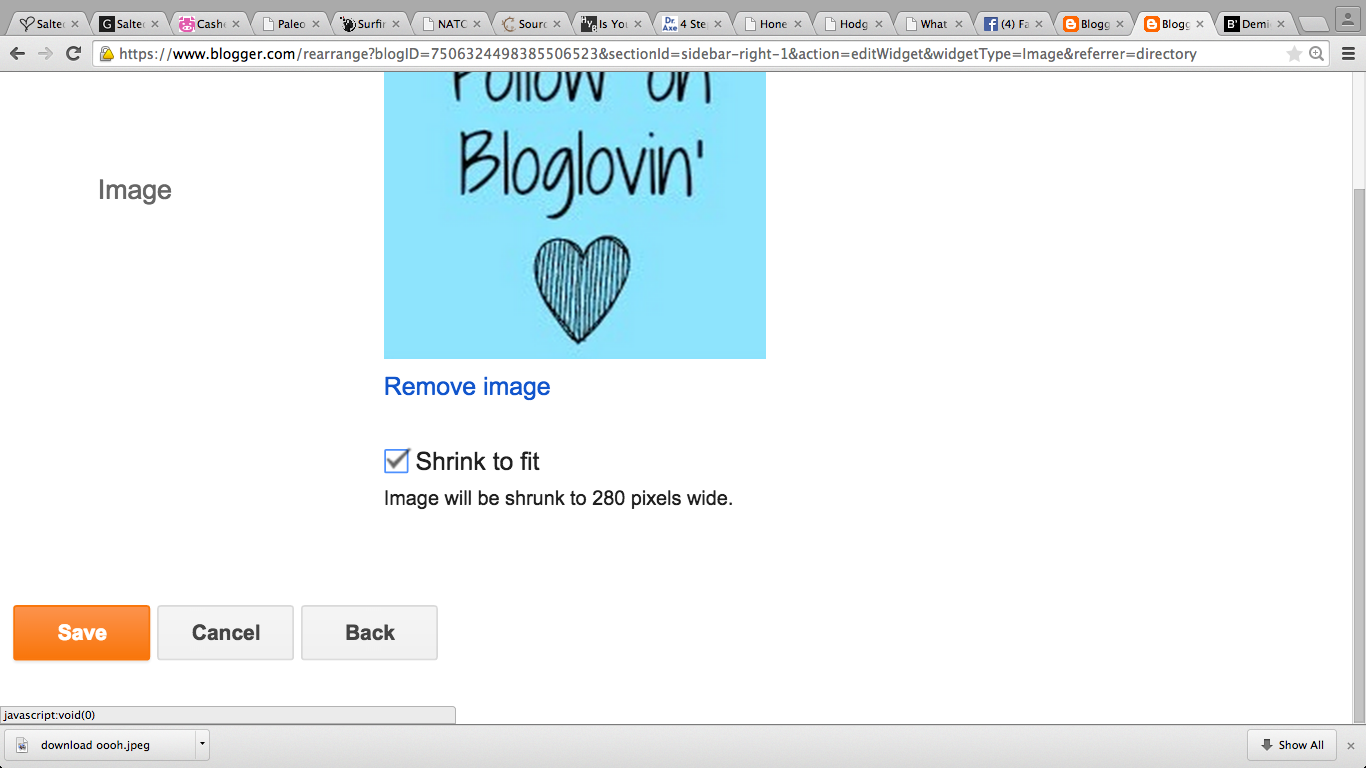Switch to the Demi tab

tap(1256, 24)
